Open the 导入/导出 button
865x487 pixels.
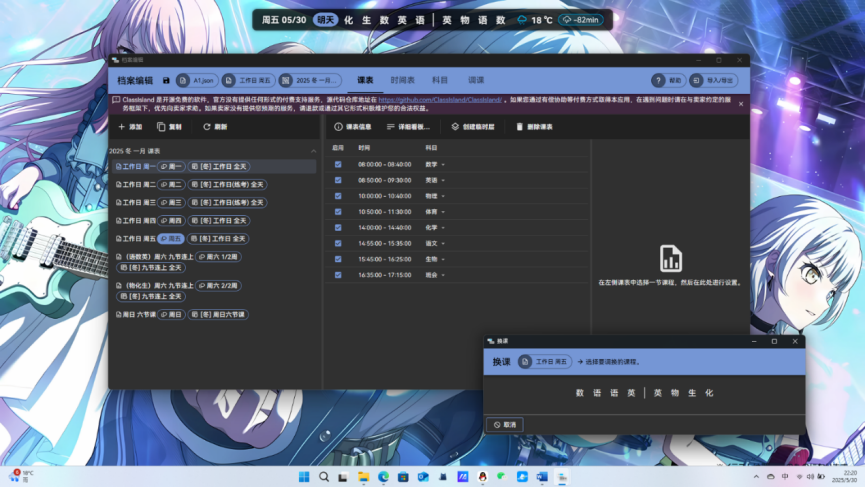[x=713, y=81]
